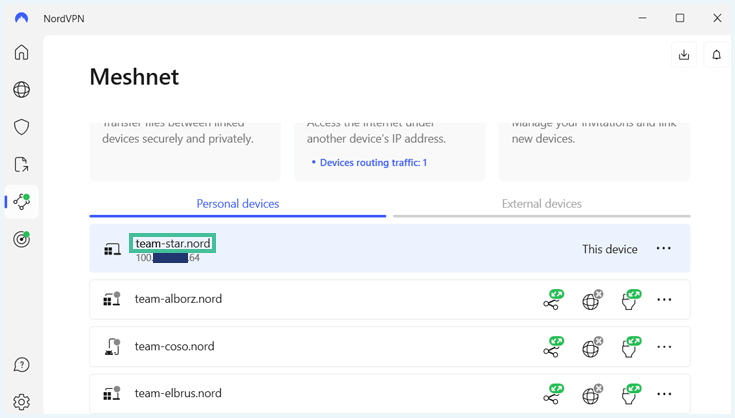Open more options for team-coso.nord
Screen dimensions: 735x418
[x=664, y=347]
